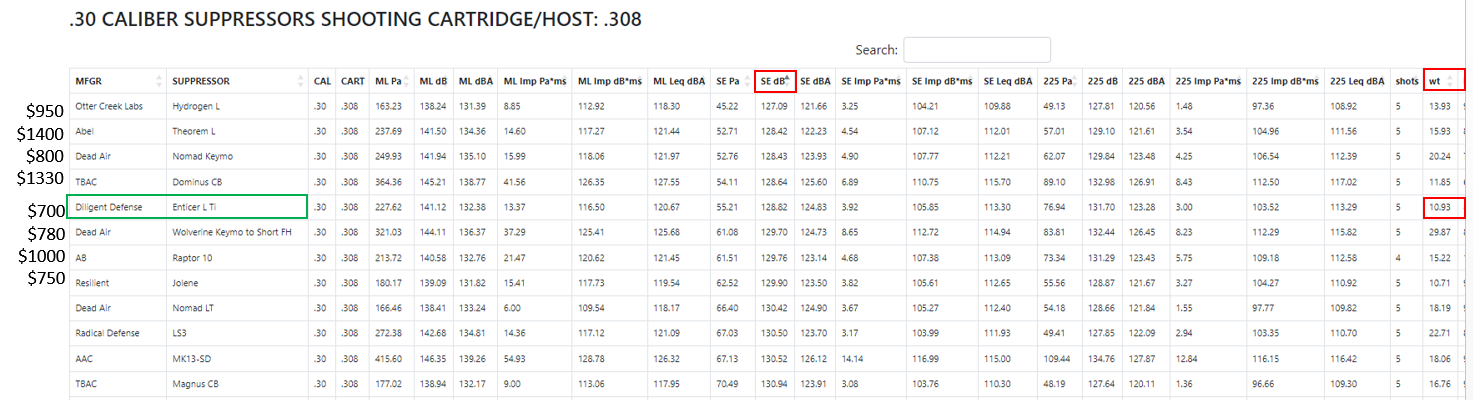Select the LS3 suppressor cell

coord(237,333)
